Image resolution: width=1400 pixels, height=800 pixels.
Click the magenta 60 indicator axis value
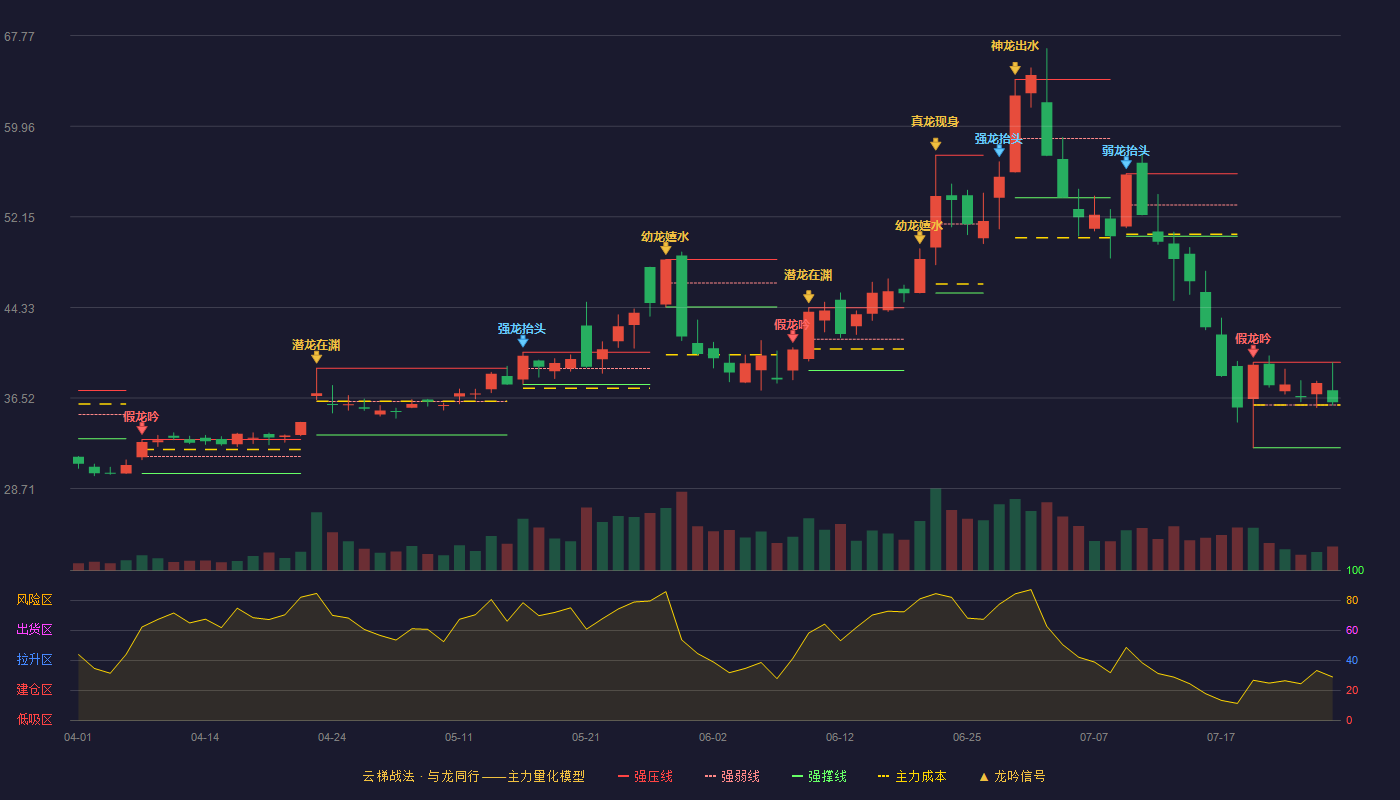pyautogui.click(x=1352, y=630)
